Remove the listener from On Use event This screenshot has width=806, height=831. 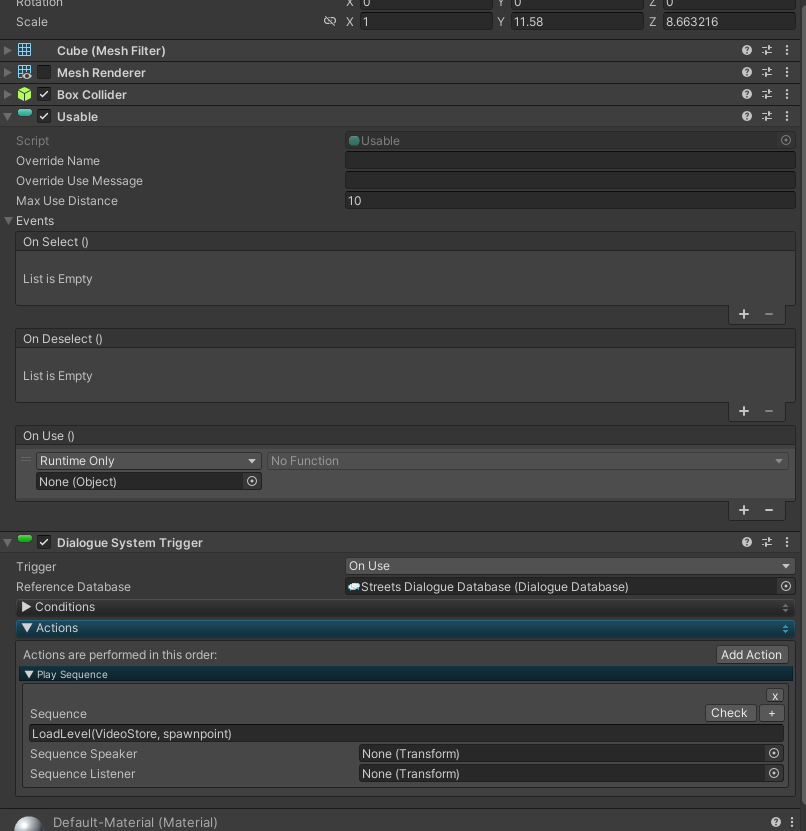(x=769, y=509)
